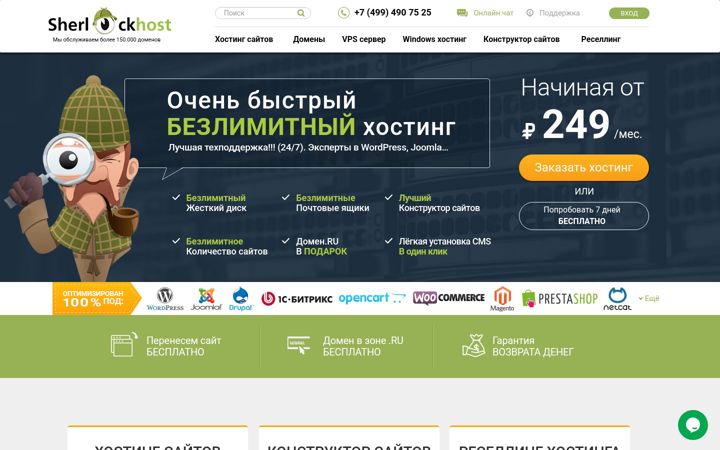The image size is (720, 450).
Task: Click the Sherlockhost logo
Action: (109, 22)
